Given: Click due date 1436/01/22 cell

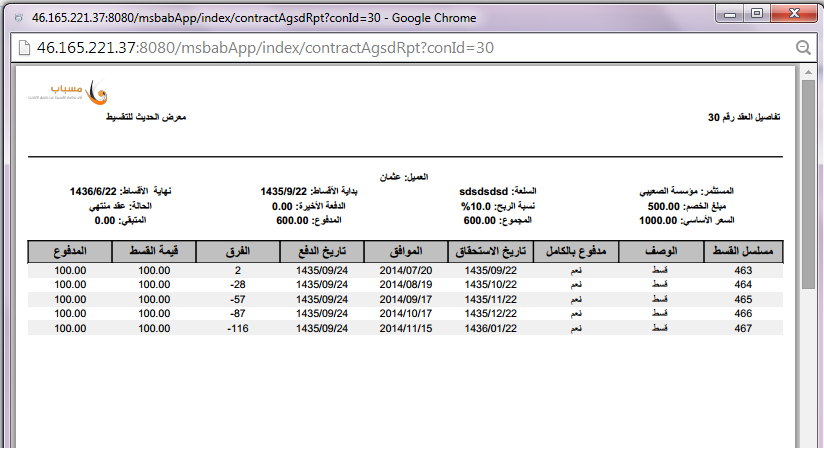Looking at the screenshot, I should pos(491,328).
